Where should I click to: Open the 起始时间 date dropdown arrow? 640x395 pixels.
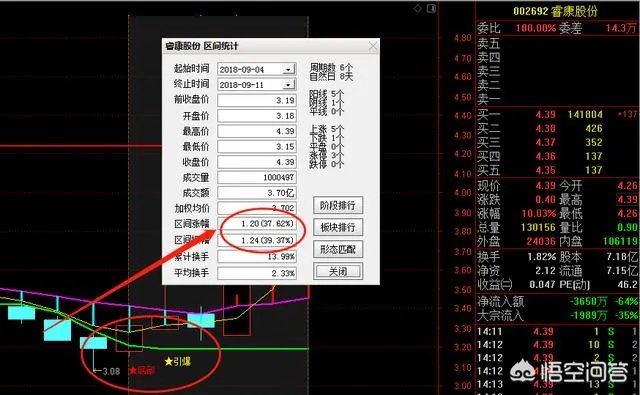tap(289, 69)
